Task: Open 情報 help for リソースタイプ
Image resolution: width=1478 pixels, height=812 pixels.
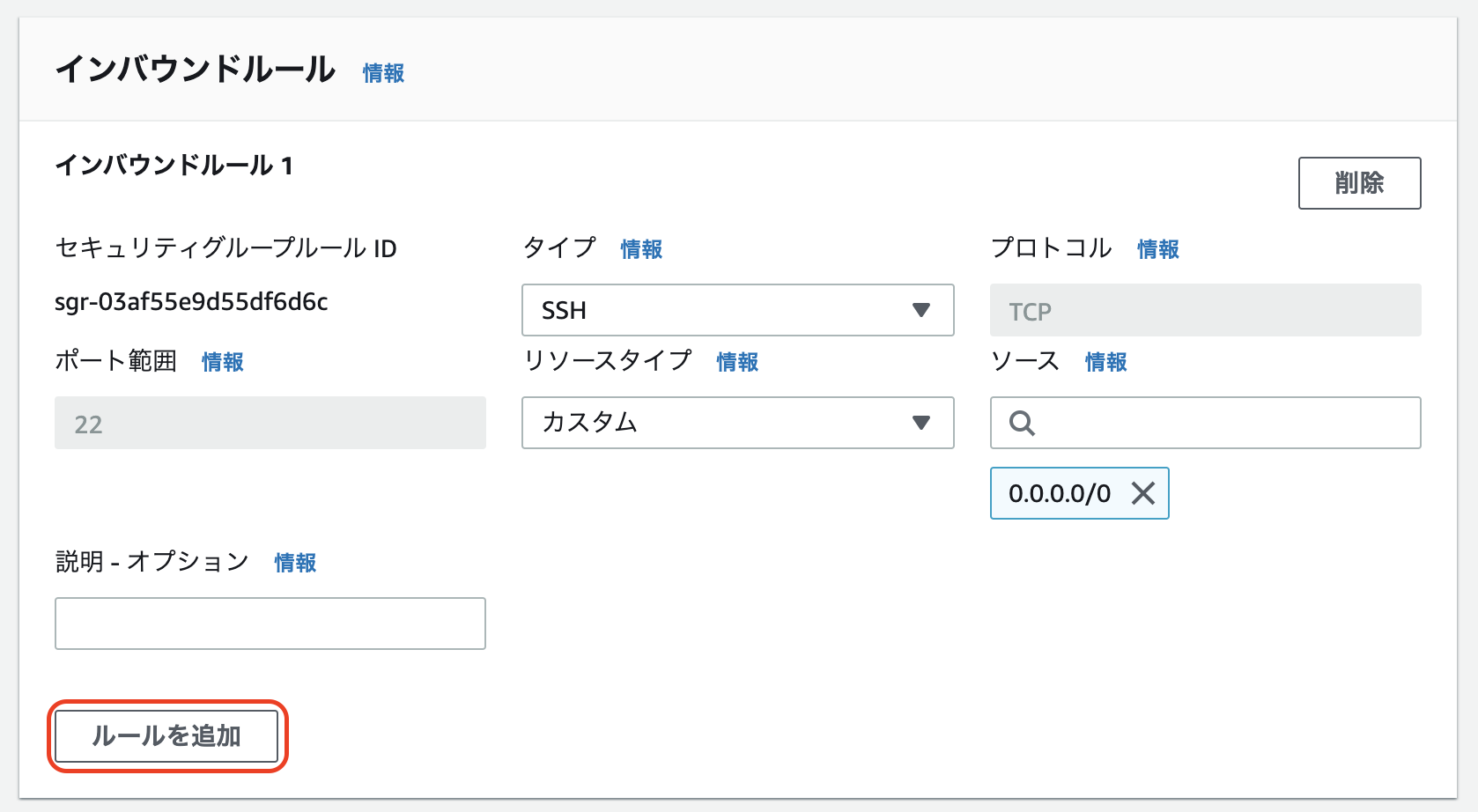Action: (x=738, y=362)
